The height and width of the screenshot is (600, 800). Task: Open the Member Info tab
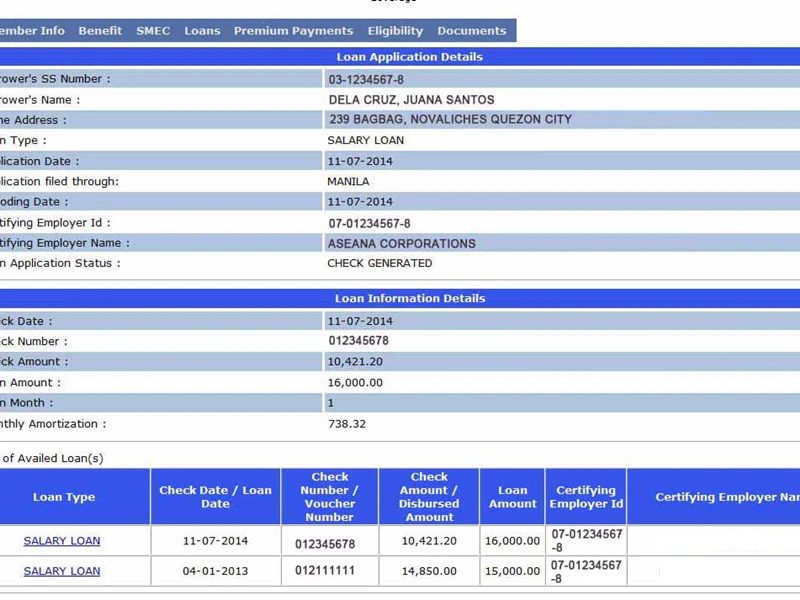[x=32, y=31]
